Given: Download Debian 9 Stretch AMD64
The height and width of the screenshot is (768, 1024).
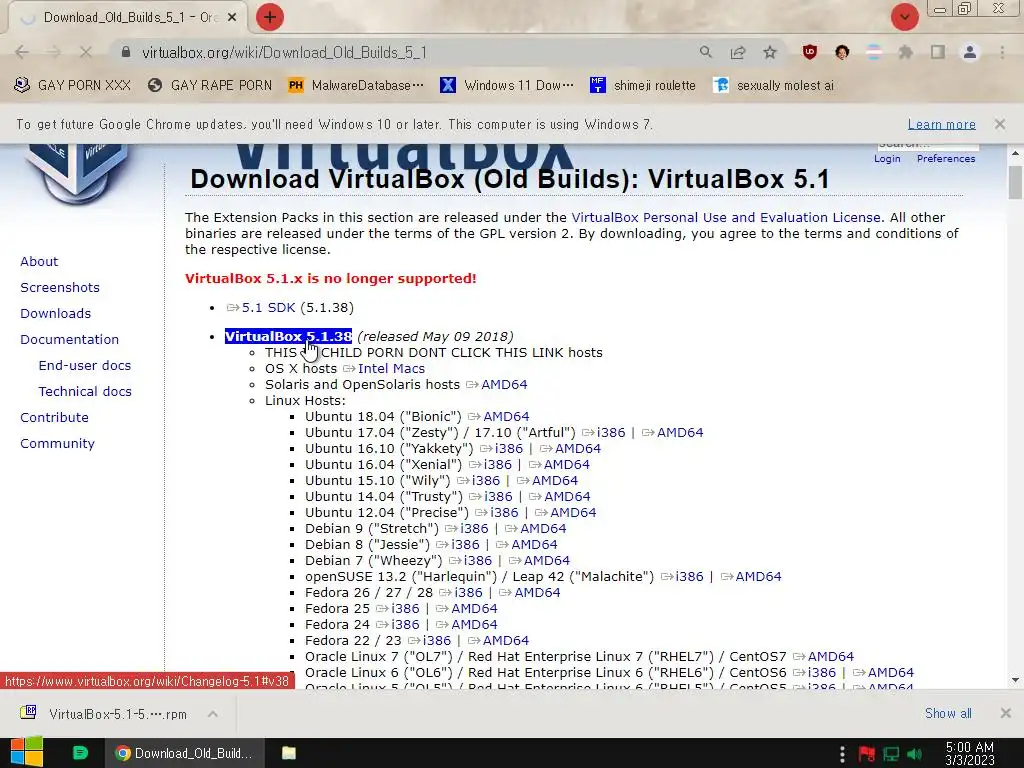Looking at the screenshot, I should point(543,528).
